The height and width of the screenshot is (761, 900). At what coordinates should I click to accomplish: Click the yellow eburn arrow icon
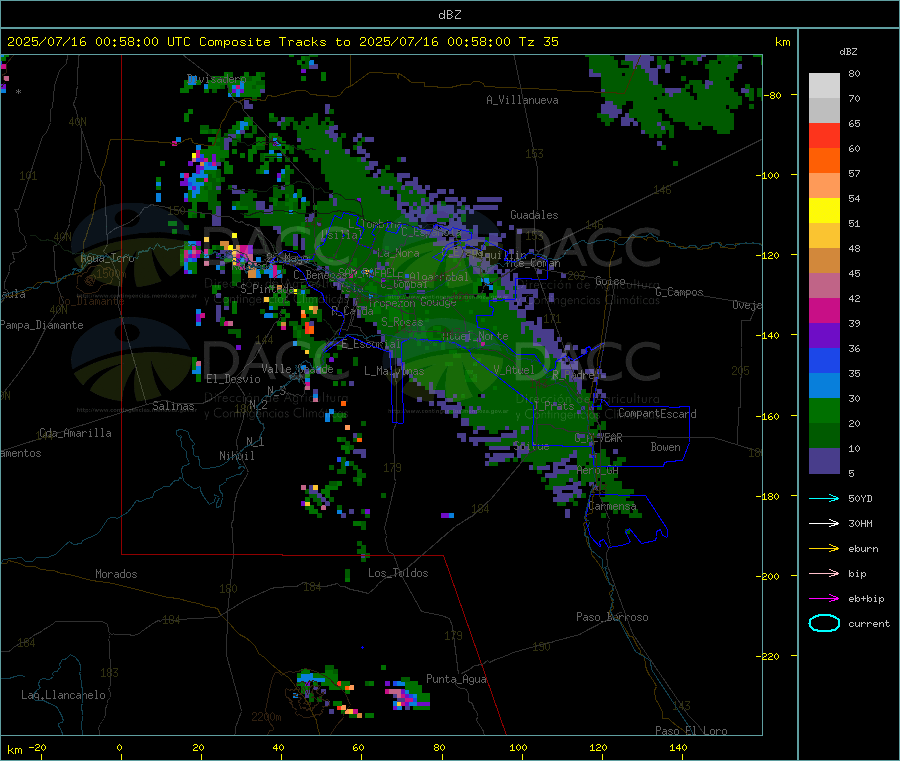[824, 549]
